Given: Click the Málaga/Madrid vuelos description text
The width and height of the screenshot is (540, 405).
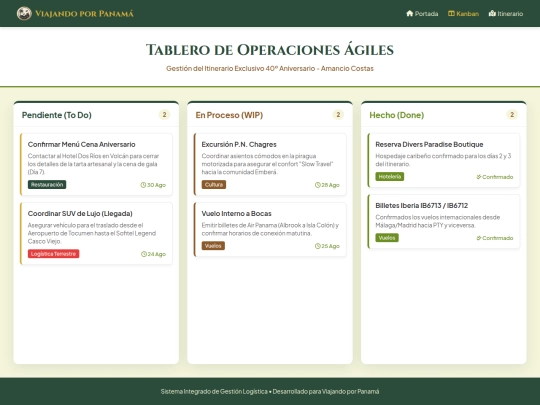Looking at the screenshot, I should click(438, 221).
